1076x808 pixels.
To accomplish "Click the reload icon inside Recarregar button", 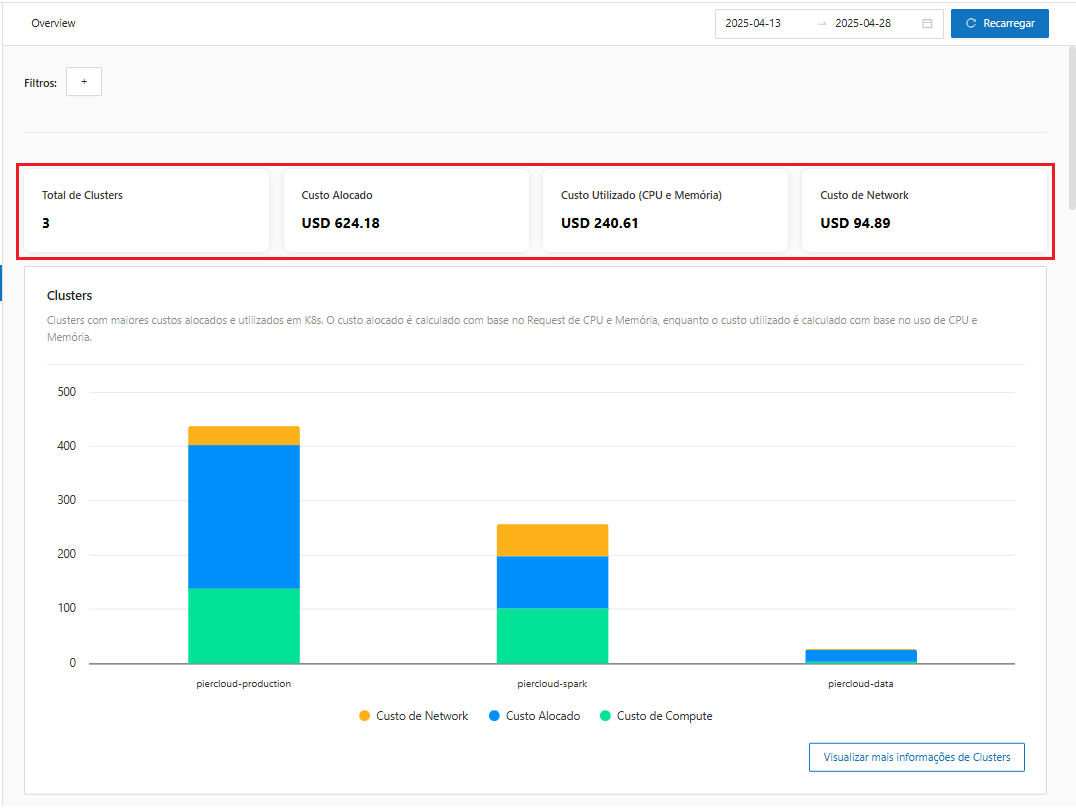I will pos(970,23).
